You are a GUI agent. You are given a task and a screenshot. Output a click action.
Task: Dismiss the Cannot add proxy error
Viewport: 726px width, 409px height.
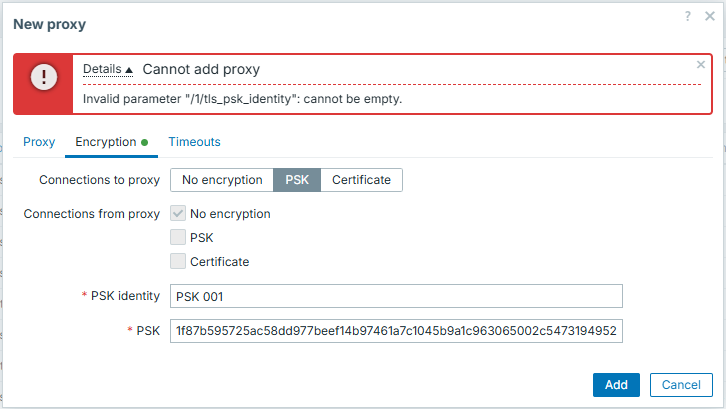click(700, 64)
